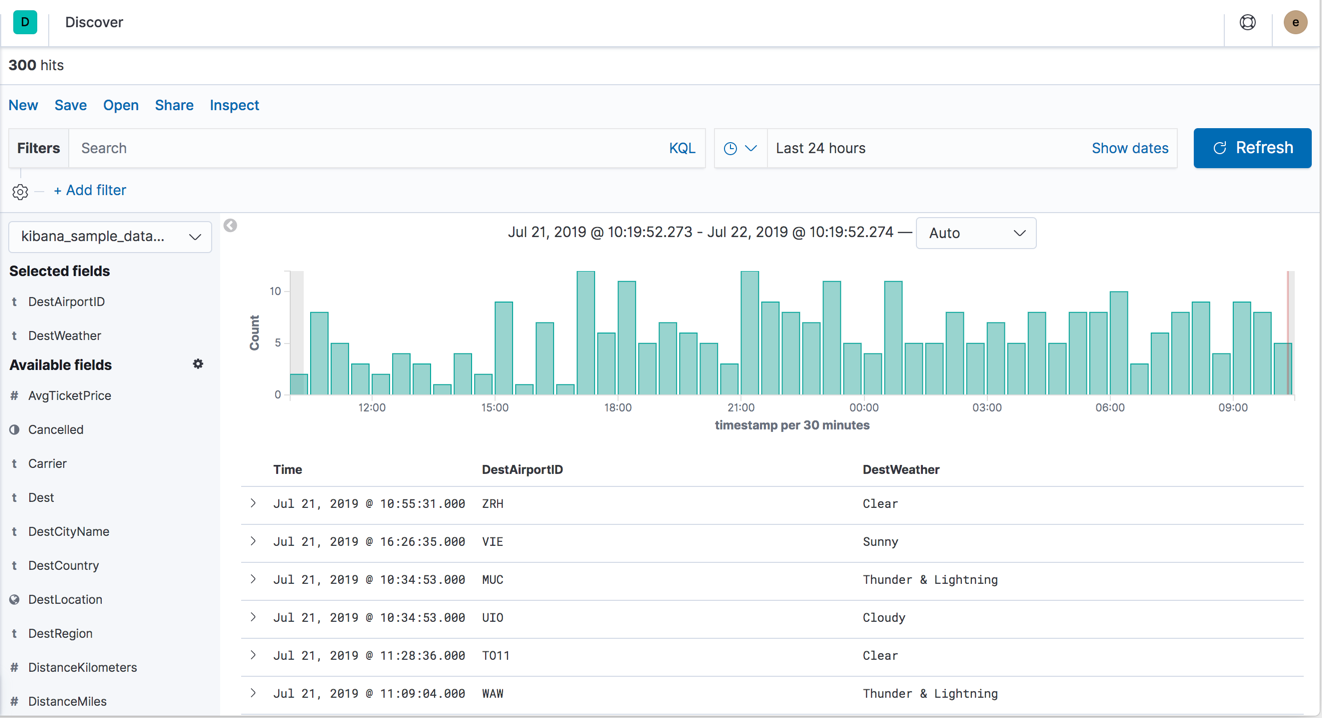1322x718 pixels.
Task: Focus the Search query input
Action: pos(365,148)
